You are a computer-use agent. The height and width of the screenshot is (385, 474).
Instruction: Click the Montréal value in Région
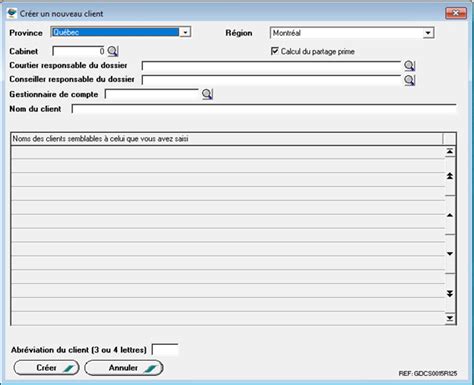click(287, 33)
